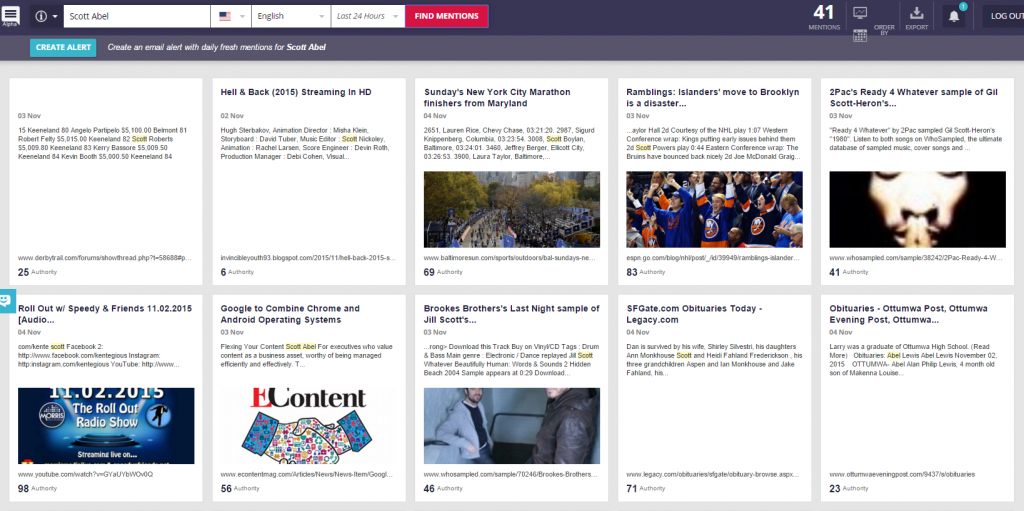This screenshot has height=511, width=1024.
Task: Click the Export download icon
Action: pos(916,13)
